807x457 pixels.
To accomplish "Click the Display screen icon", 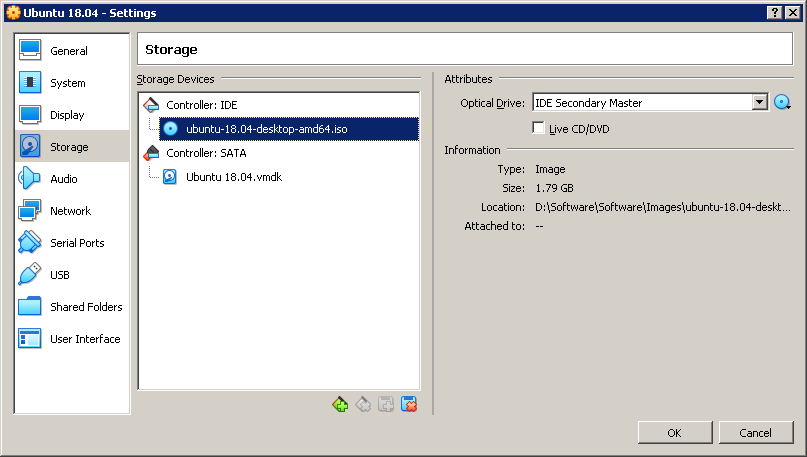I will coord(30,114).
